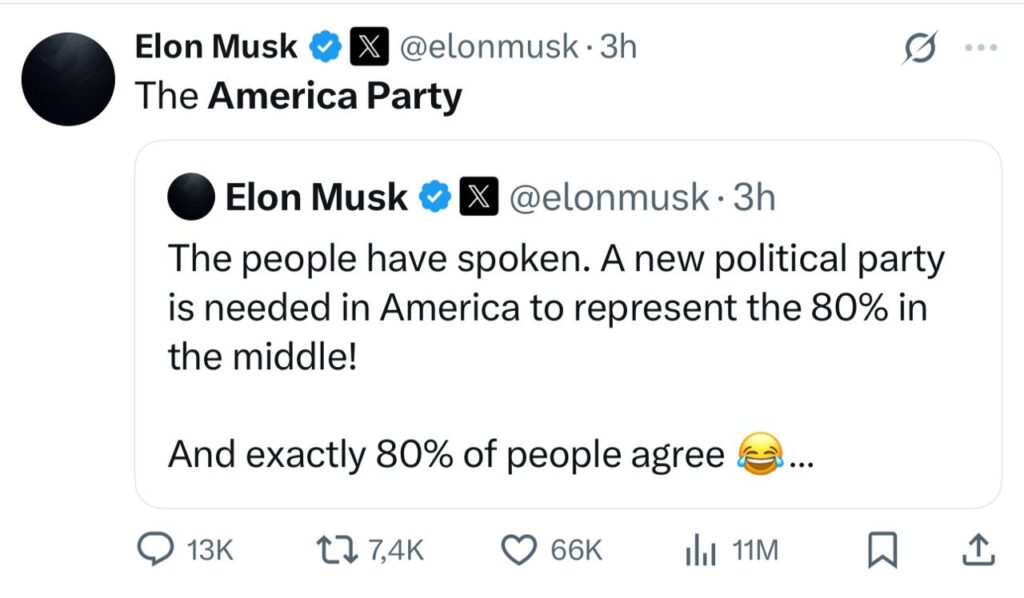Click the verified badge in the quoted tweet
Image resolution: width=1024 pixels, height=598 pixels.
[x=435, y=197]
